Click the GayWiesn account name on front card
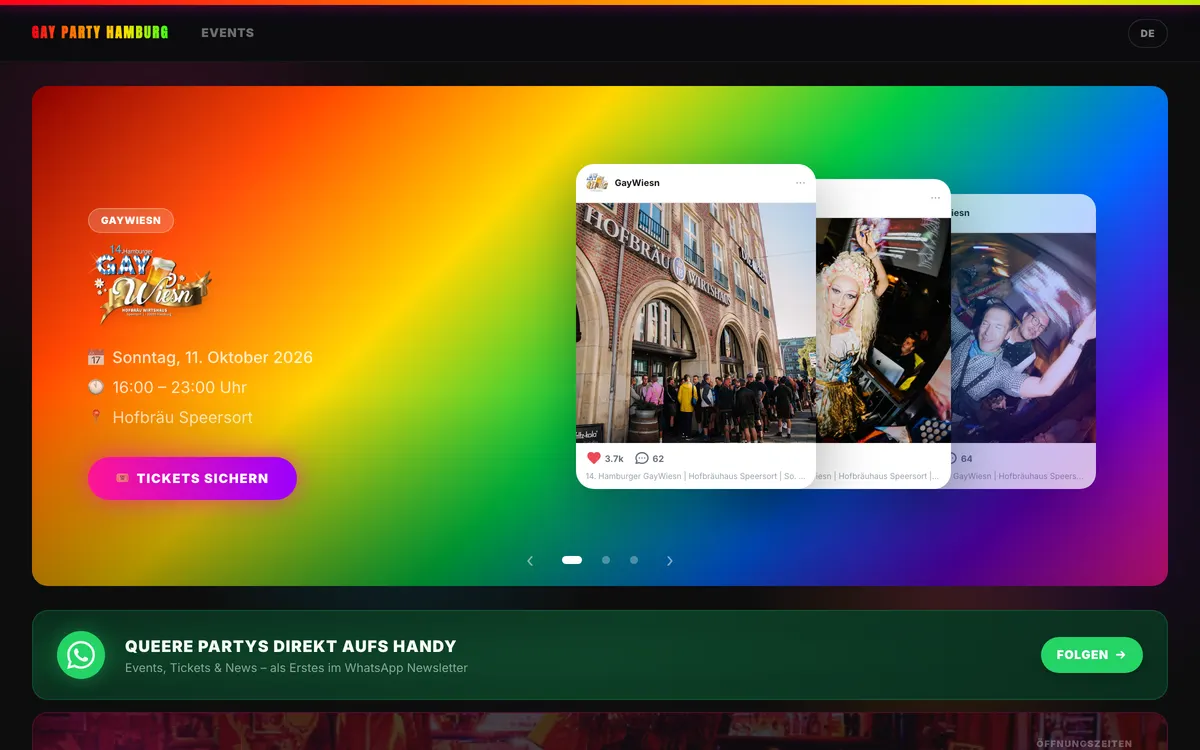Viewport: 1200px width, 750px height. (637, 183)
